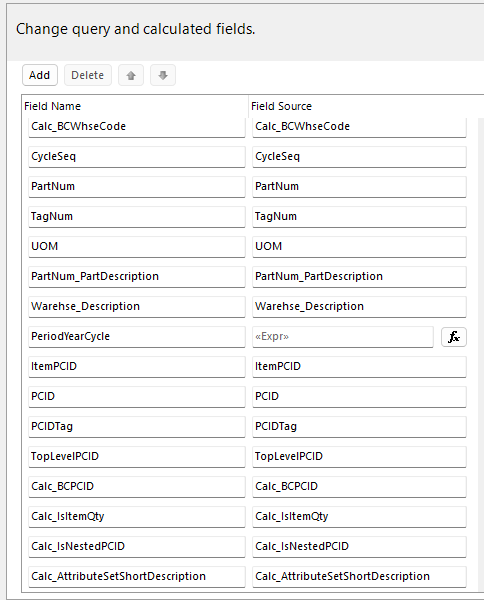Viewport: 484px width, 600px height.
Task: Select the CycleSeq field source box
Action: coord(359,157)
